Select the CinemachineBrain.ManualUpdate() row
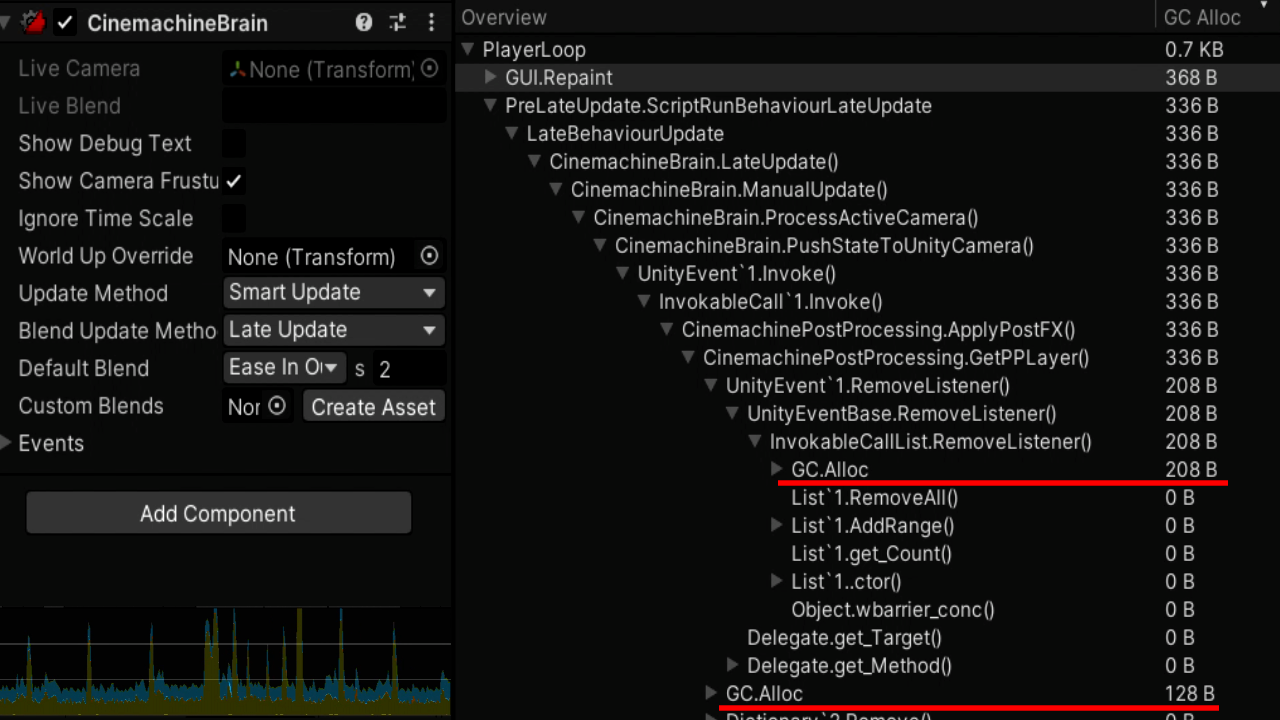1280x720 pixels. 867,189
